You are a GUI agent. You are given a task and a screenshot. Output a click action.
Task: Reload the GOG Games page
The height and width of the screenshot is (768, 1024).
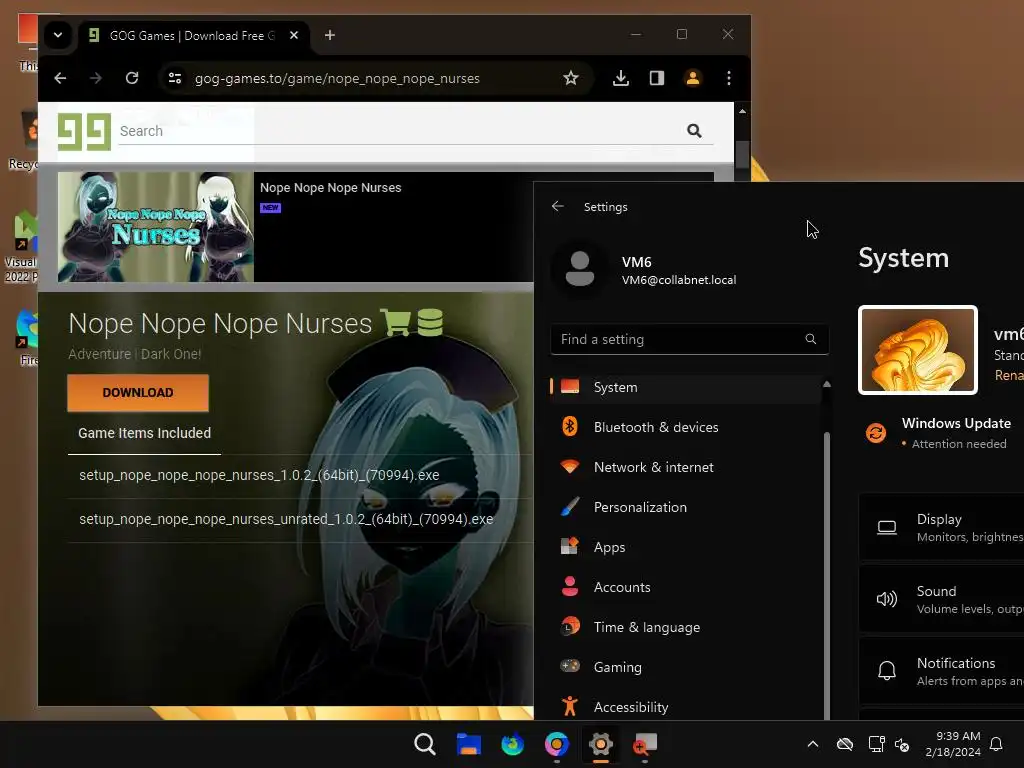coord(132,78)
